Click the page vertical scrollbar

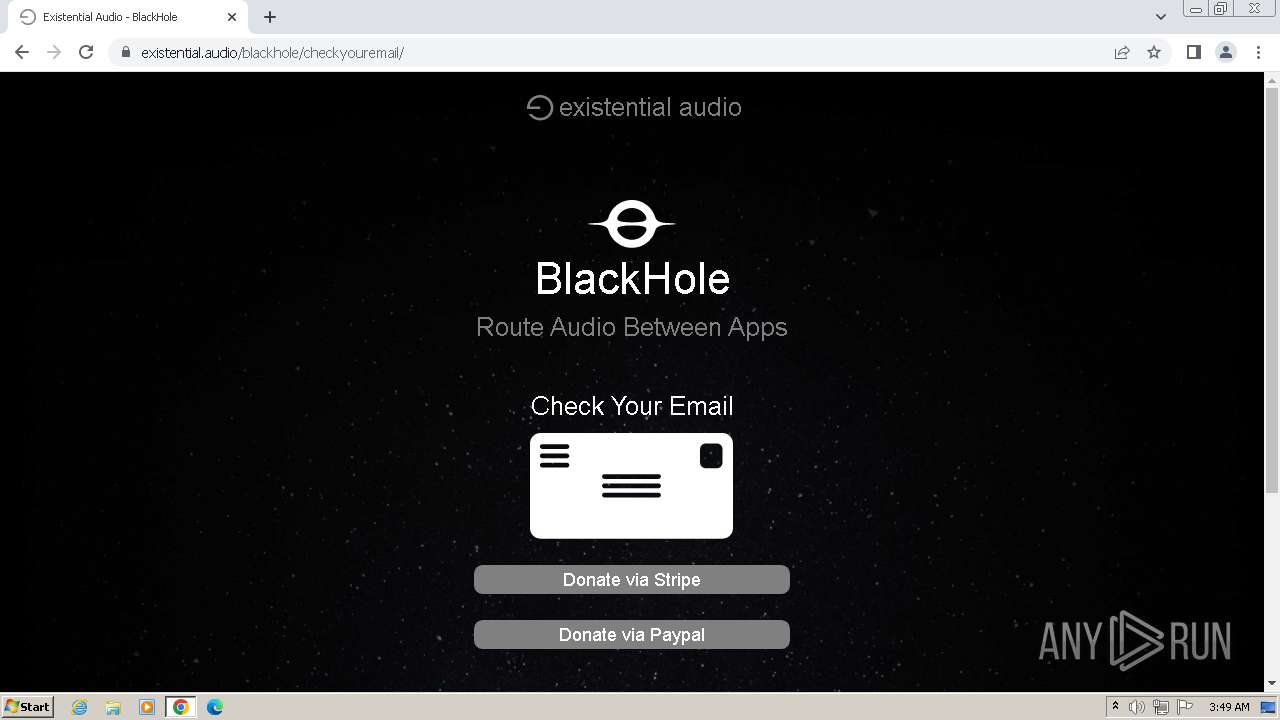coord(1272,290)
